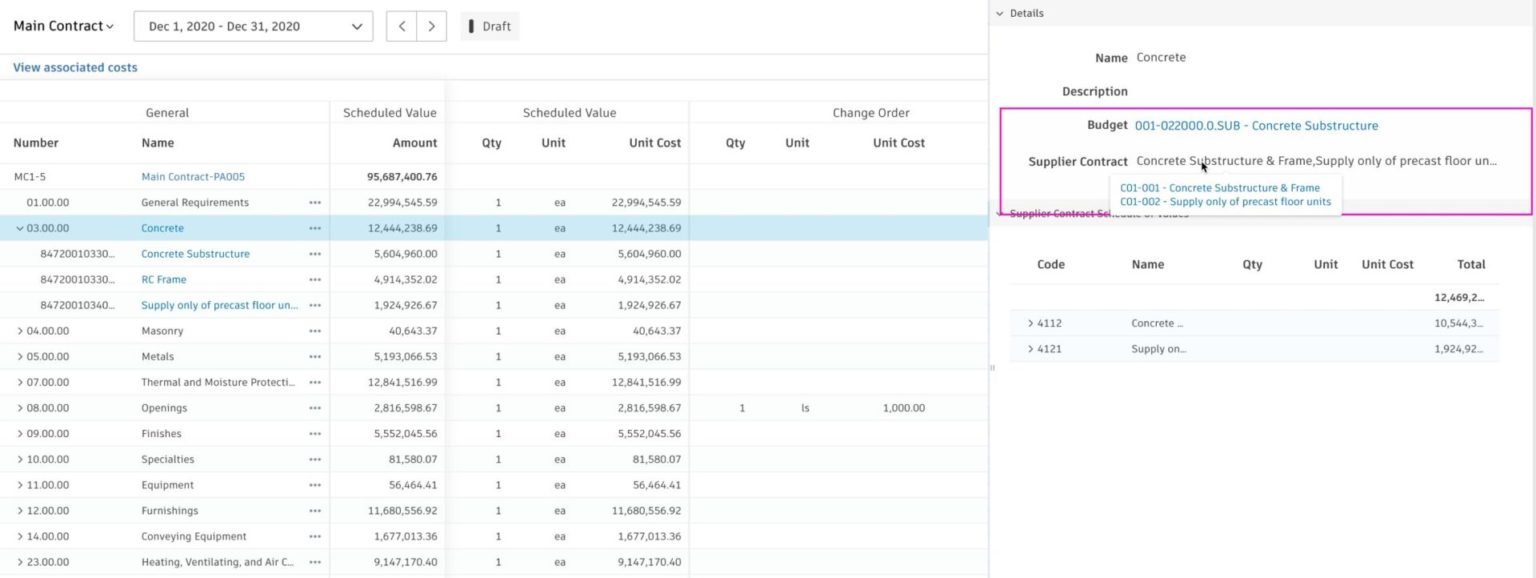Expand code 4112 in supplier schedule
The width and height of the screenshot is (1536, 578).
pos(1031,323)
